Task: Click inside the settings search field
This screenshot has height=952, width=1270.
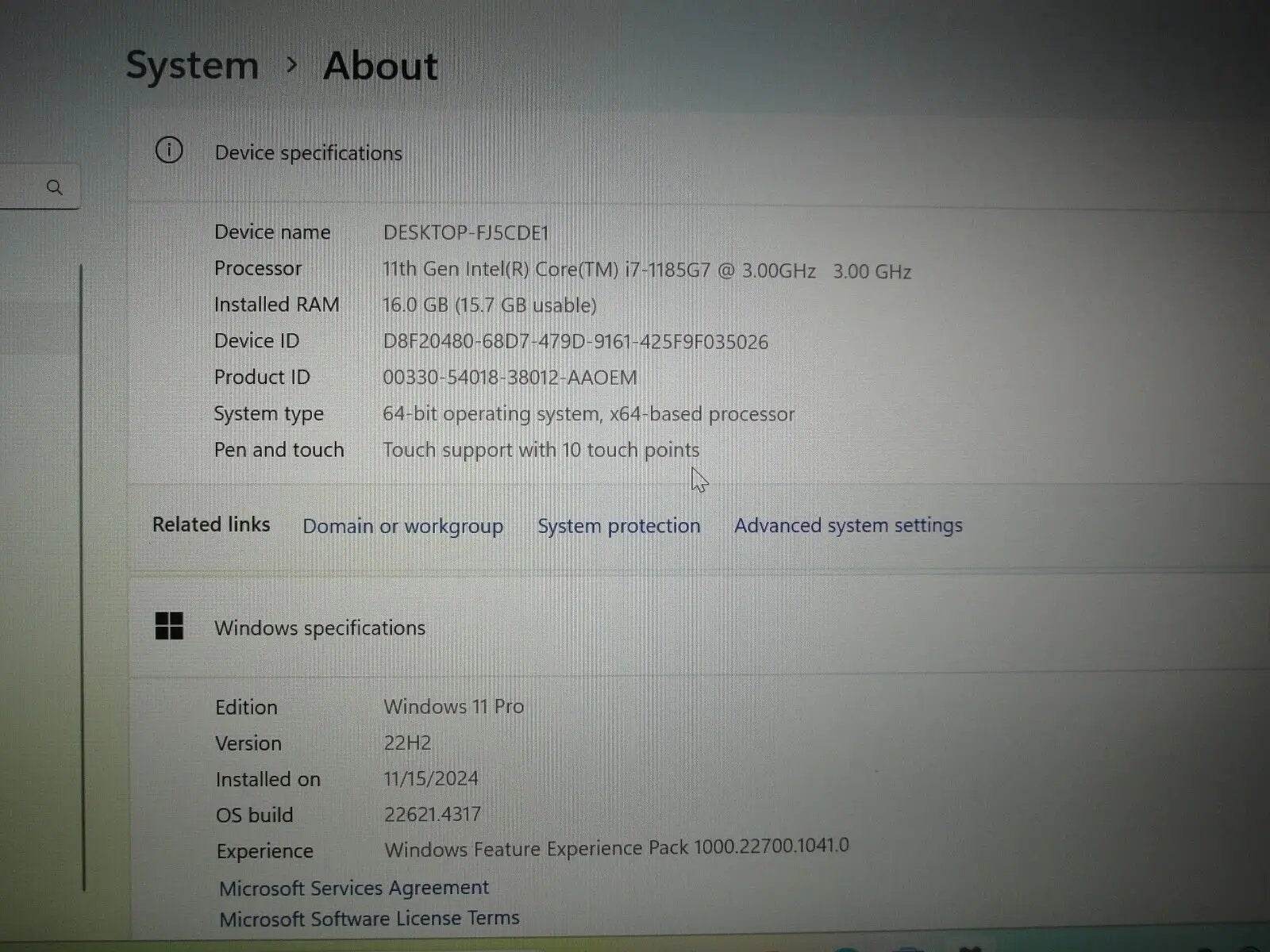Action: (24, 187)
